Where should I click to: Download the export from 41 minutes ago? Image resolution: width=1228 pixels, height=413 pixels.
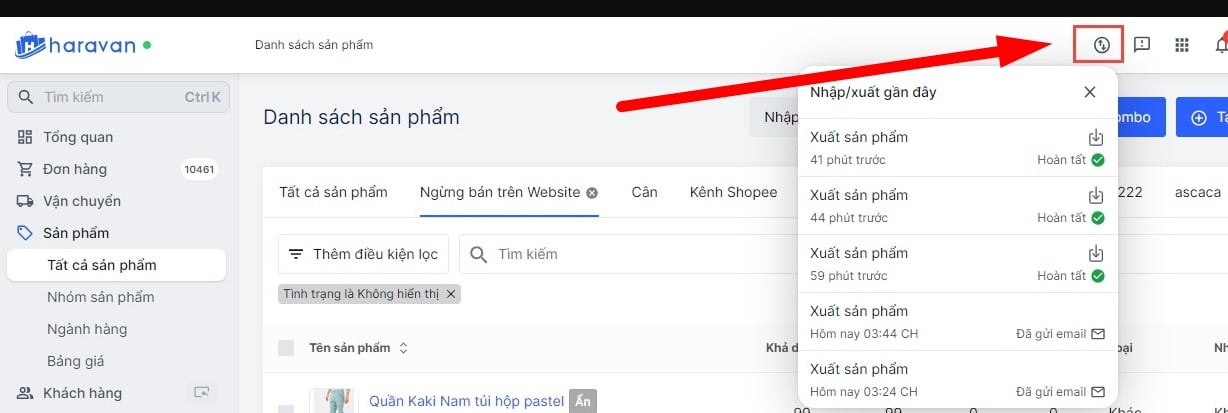(x=1096, y=138)
